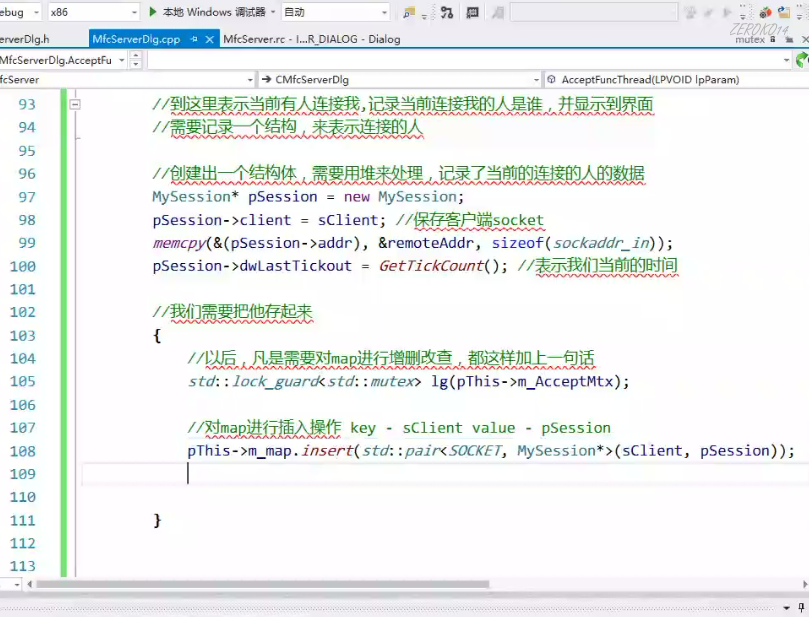Click line number 97
The width and height of the screenshot is (809, 617).
(27, 197)
